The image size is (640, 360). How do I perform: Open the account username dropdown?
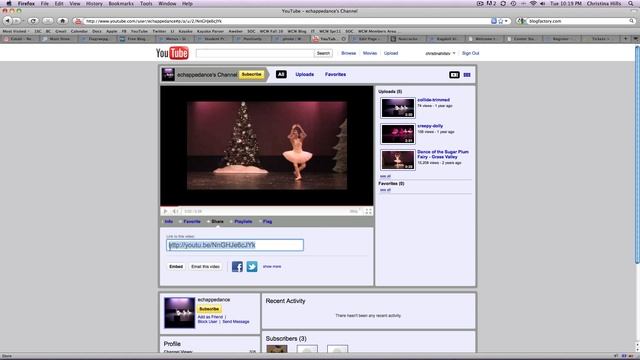(440, 53)
